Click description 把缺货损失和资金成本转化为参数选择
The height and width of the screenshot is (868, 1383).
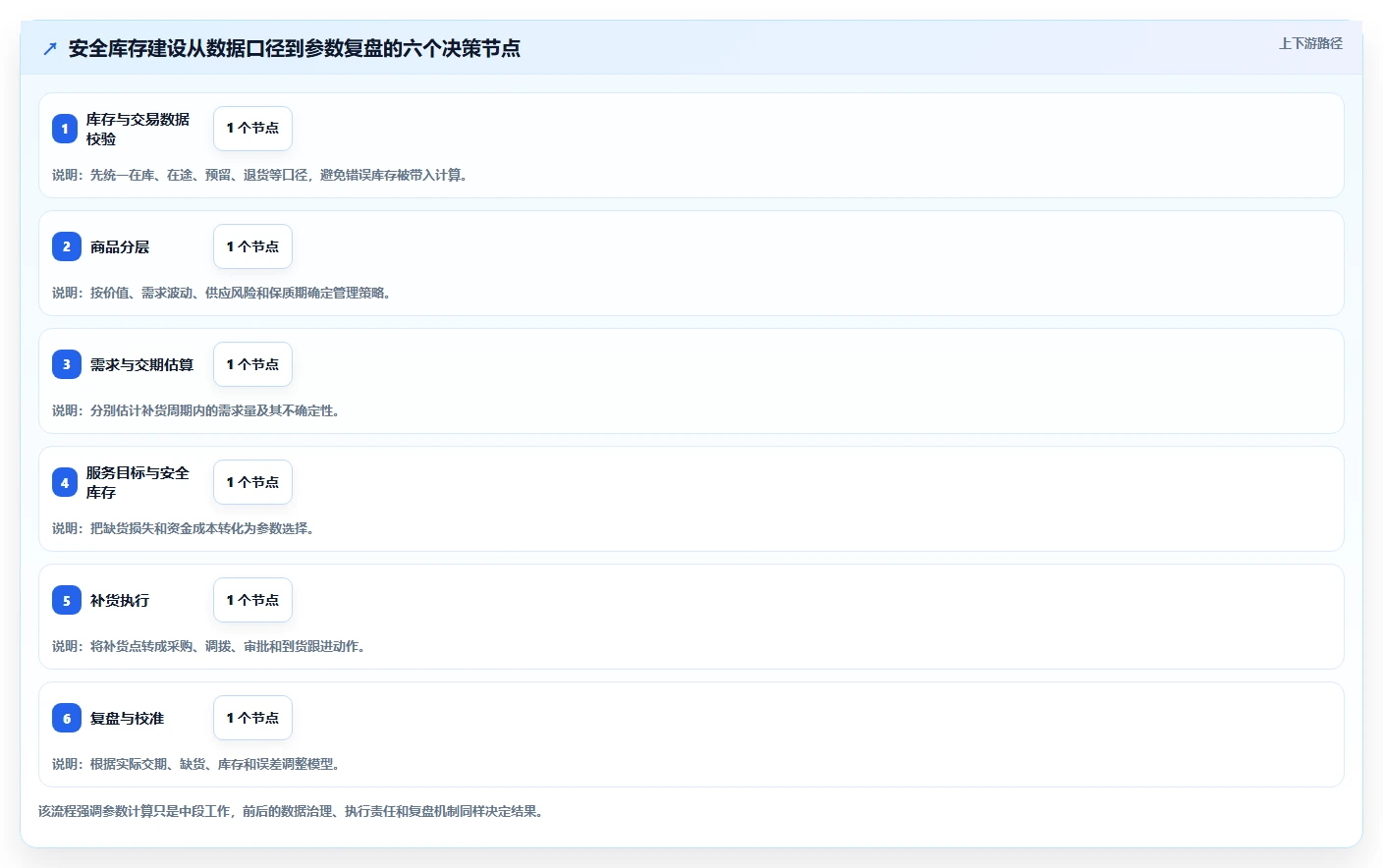[x=184, y=528]
